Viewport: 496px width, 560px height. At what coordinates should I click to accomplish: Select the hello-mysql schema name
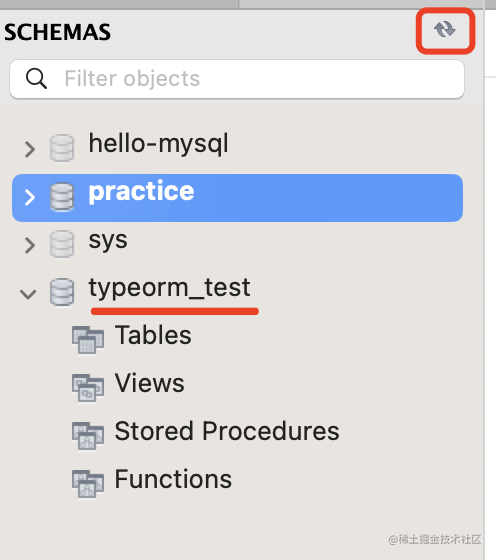[x=159, y=144]
